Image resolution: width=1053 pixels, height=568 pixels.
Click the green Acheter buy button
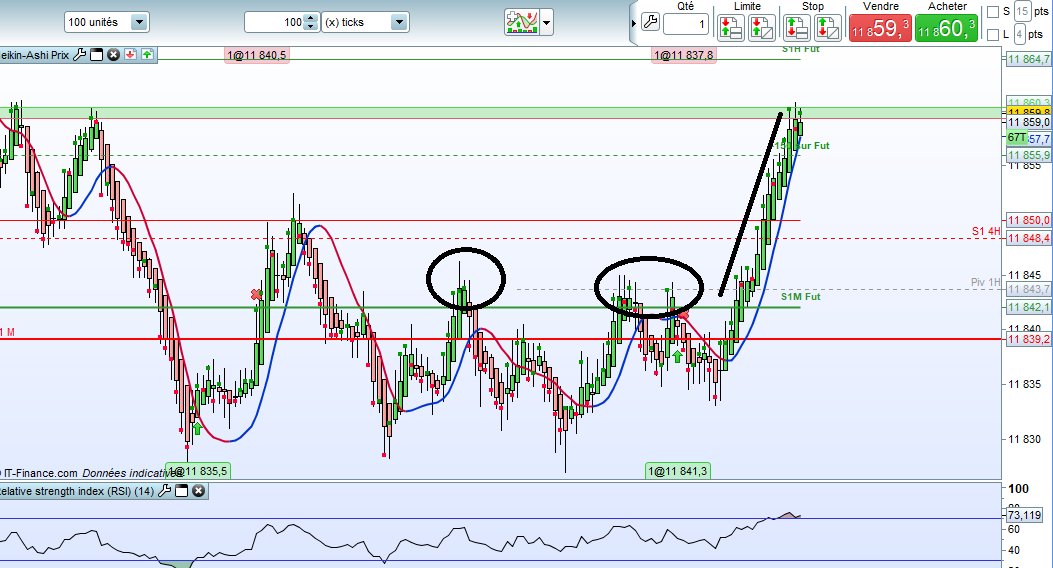(946, 28)
